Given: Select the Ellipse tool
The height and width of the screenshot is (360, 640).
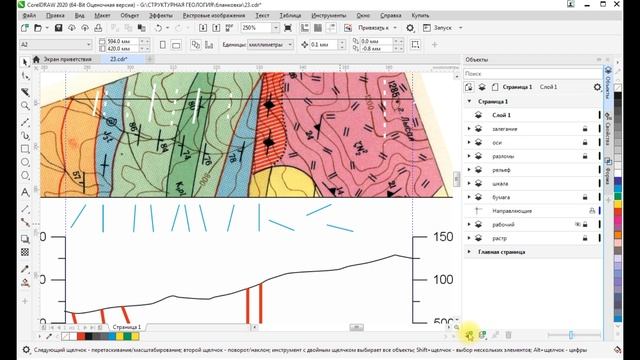Looking at the screenshot, I should click(25, 162).
